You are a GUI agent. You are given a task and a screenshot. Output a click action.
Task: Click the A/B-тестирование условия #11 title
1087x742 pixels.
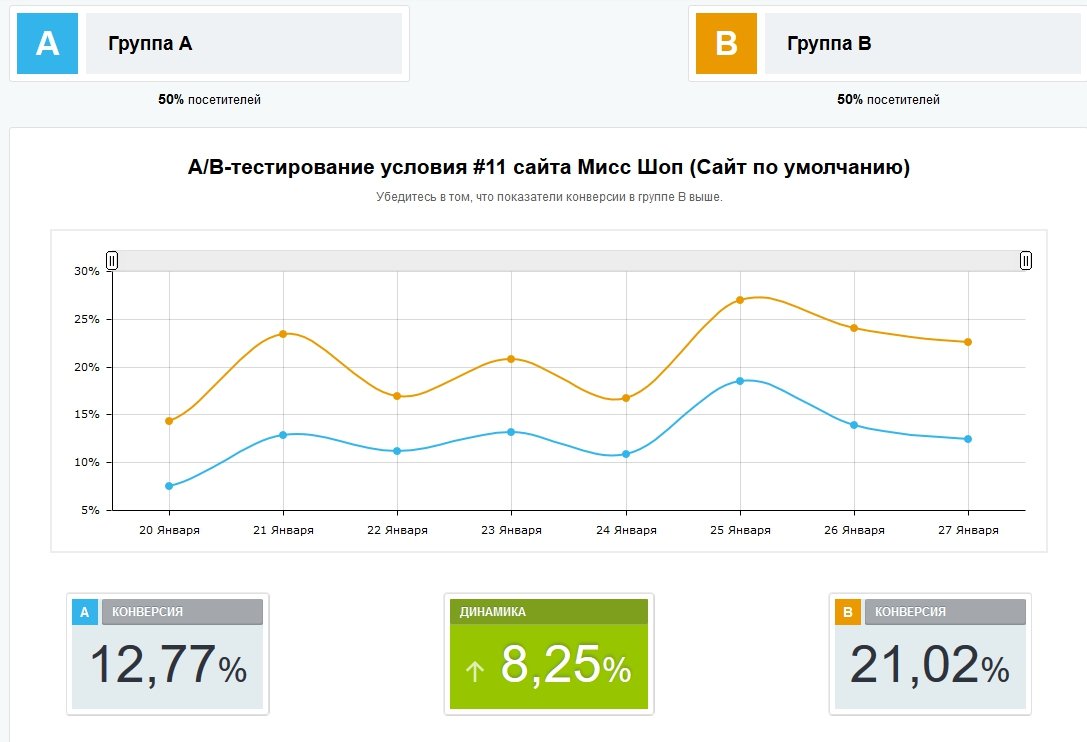pyautogui.click(x=548, y=167)
